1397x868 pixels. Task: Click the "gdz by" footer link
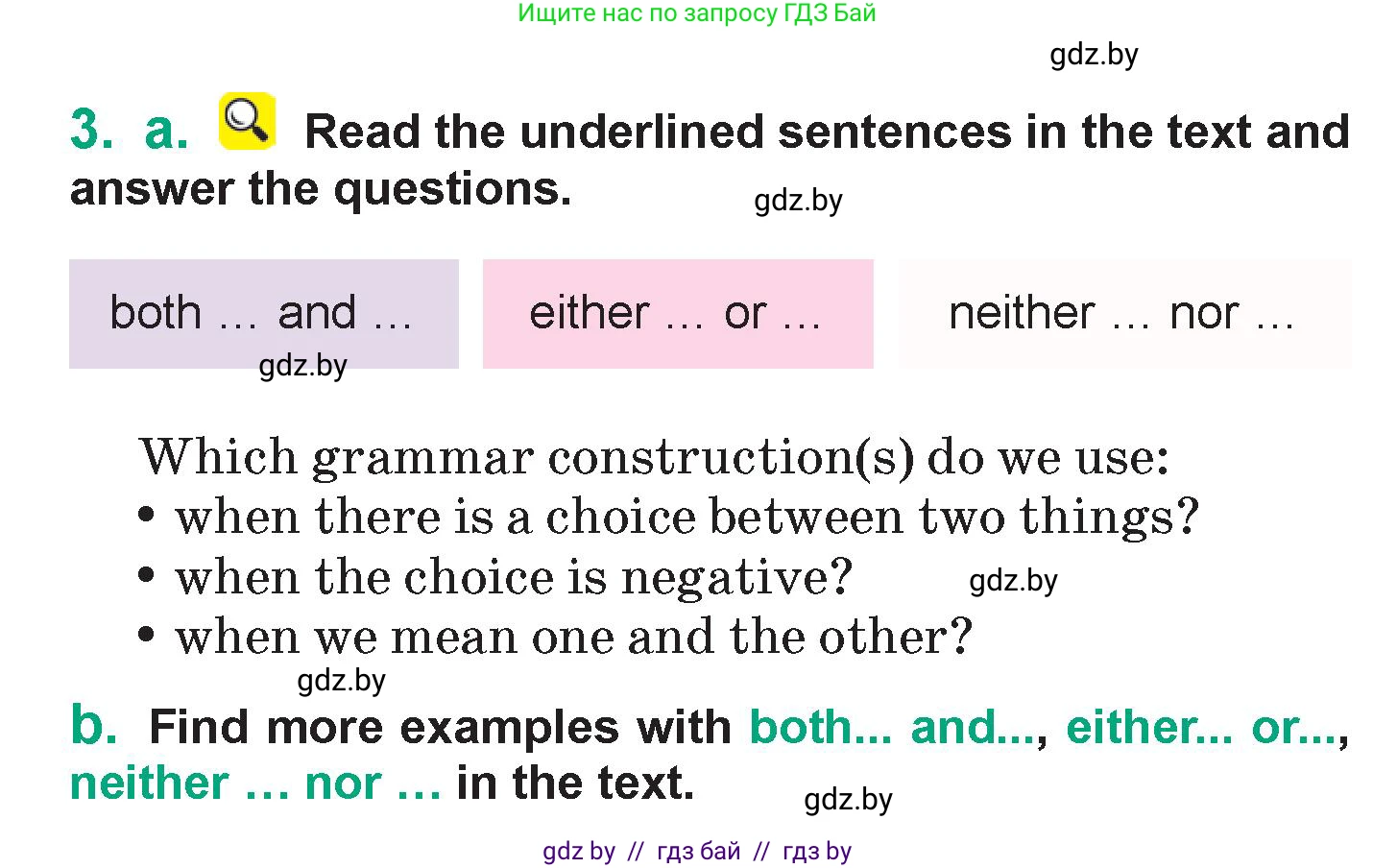click(578, 851)
